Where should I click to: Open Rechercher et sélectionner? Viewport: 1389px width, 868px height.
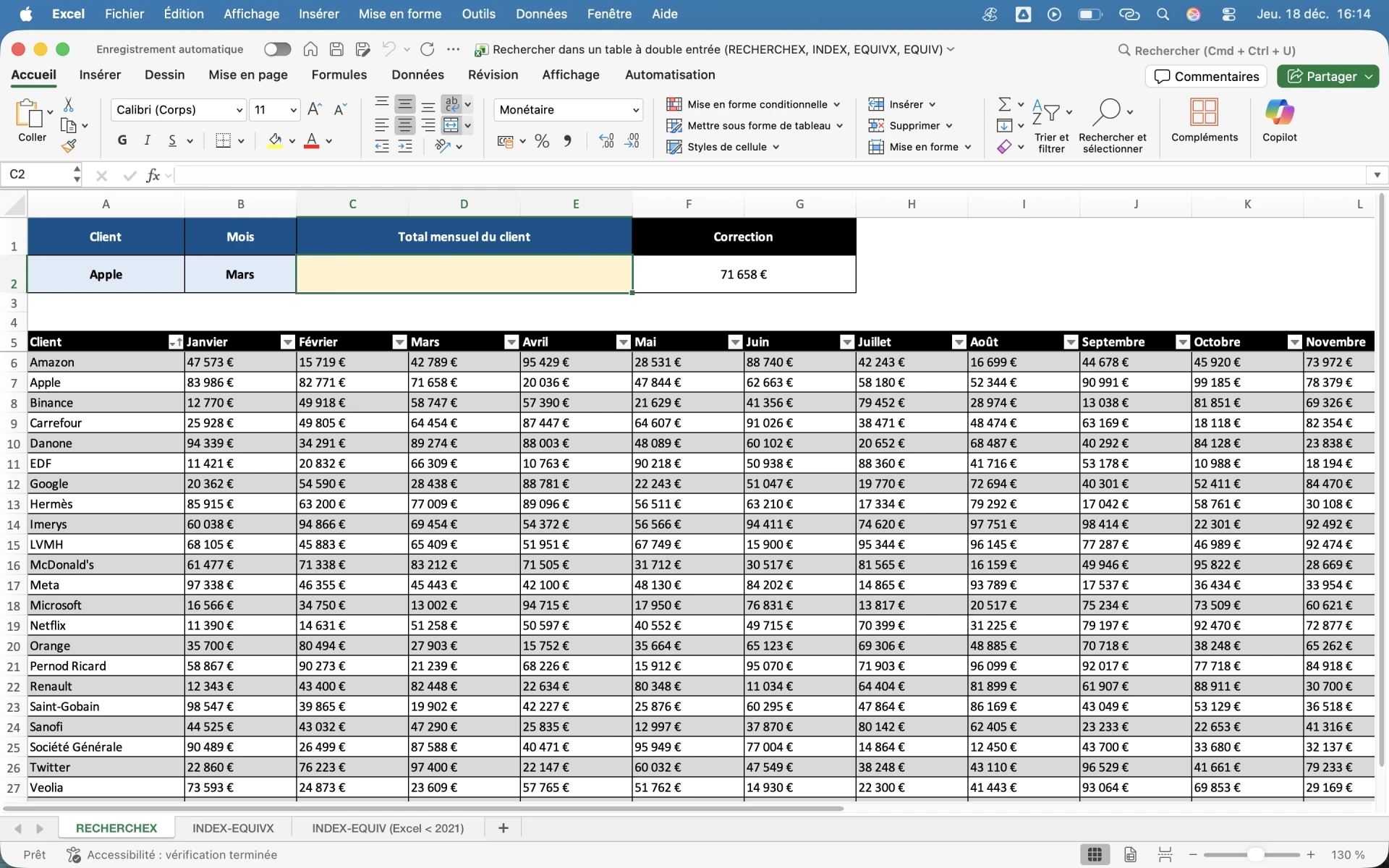coord(1112,126)
